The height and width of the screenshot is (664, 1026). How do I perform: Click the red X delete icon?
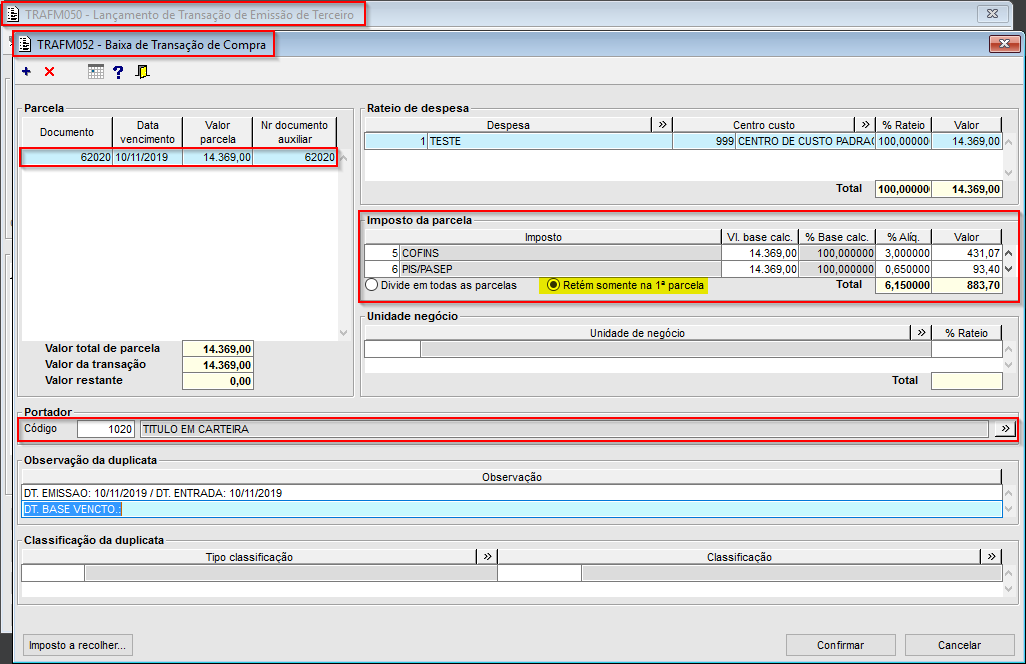[50, 71]
